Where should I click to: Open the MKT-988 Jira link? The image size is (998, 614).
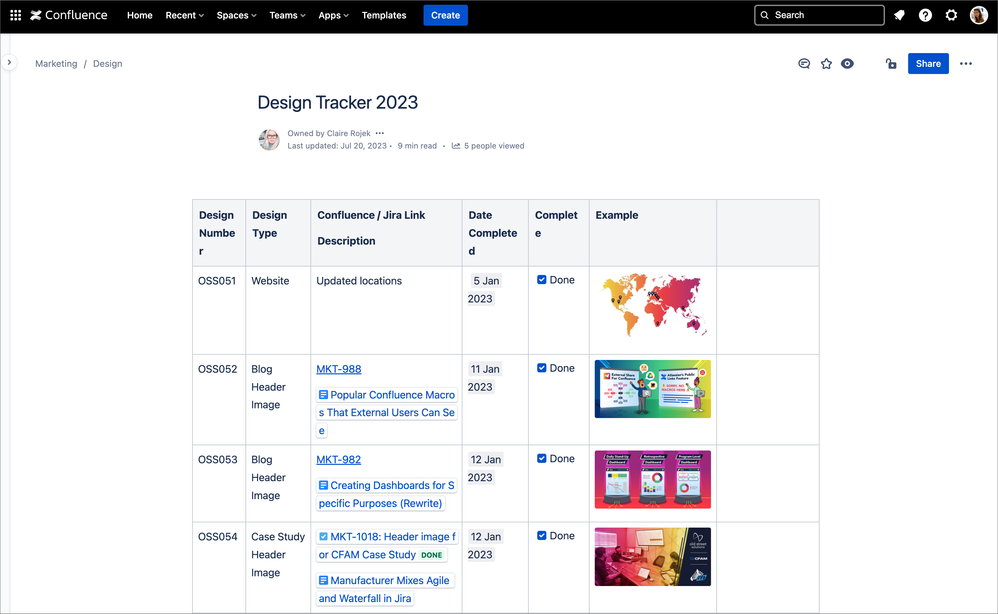339,368
